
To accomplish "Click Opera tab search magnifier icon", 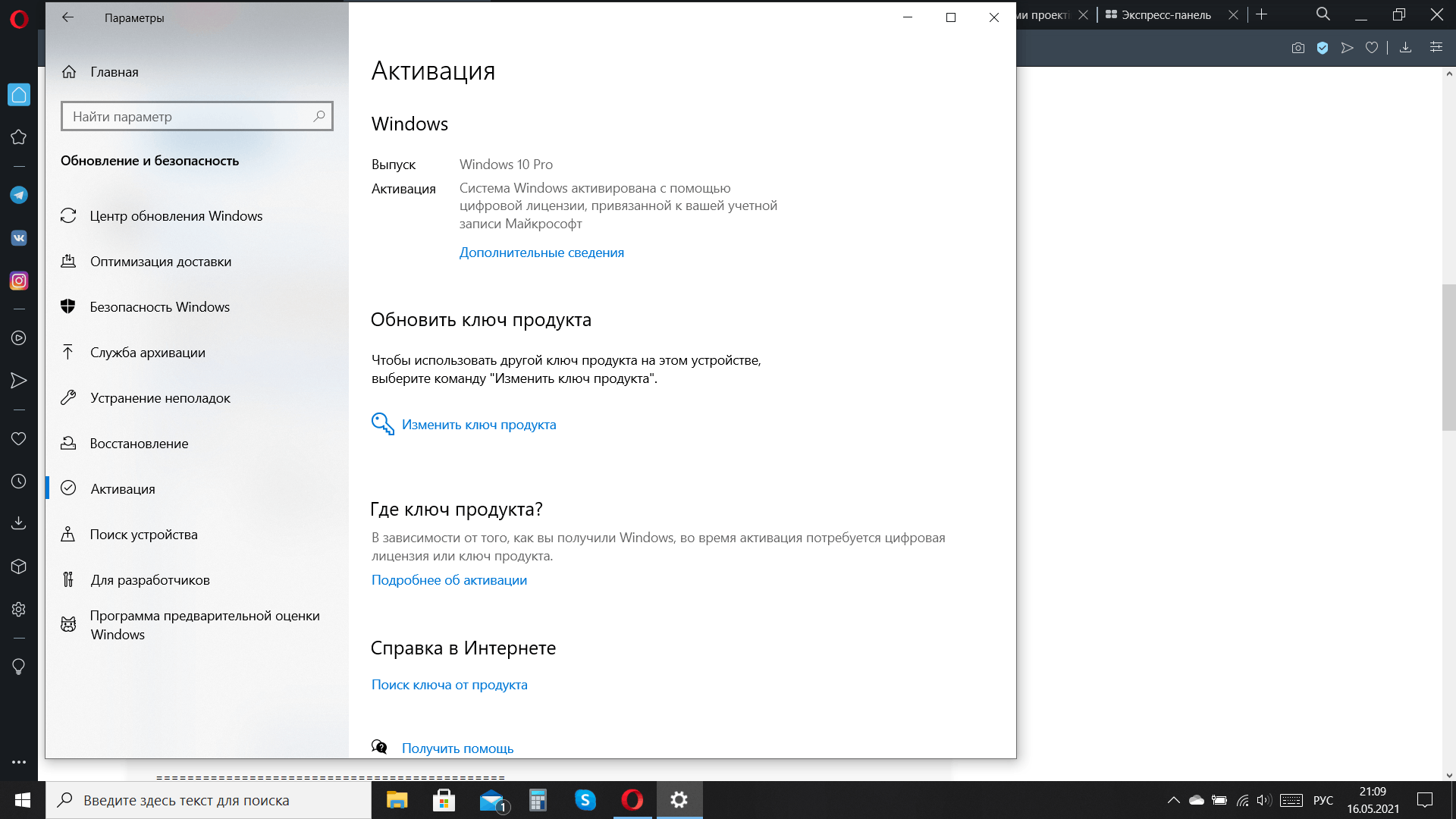I will click(x=1323, y=14).
